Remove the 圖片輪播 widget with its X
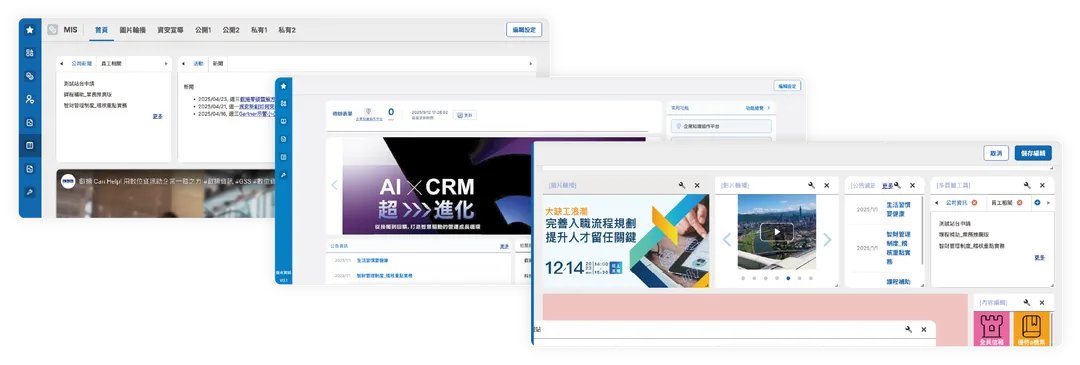Screen dimensions: 1080x365 697,185
